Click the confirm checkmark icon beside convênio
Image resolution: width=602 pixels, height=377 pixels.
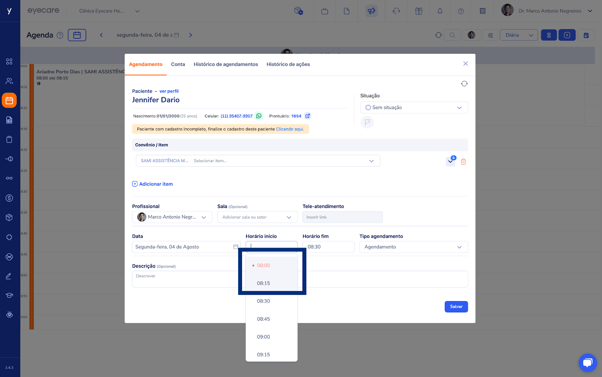pos(450,161)
